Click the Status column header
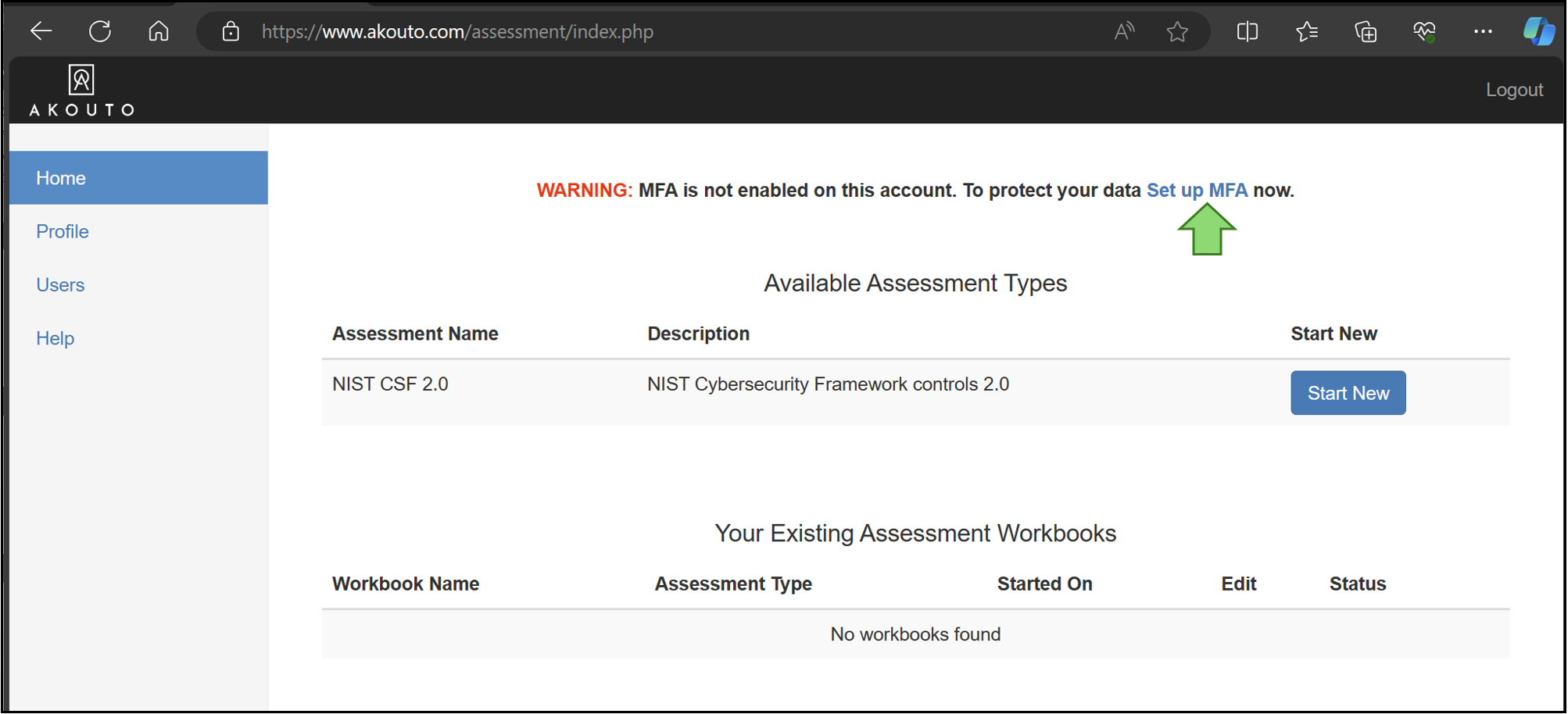This screenshot has width=1568, height=714. (x=1357, y=584)
